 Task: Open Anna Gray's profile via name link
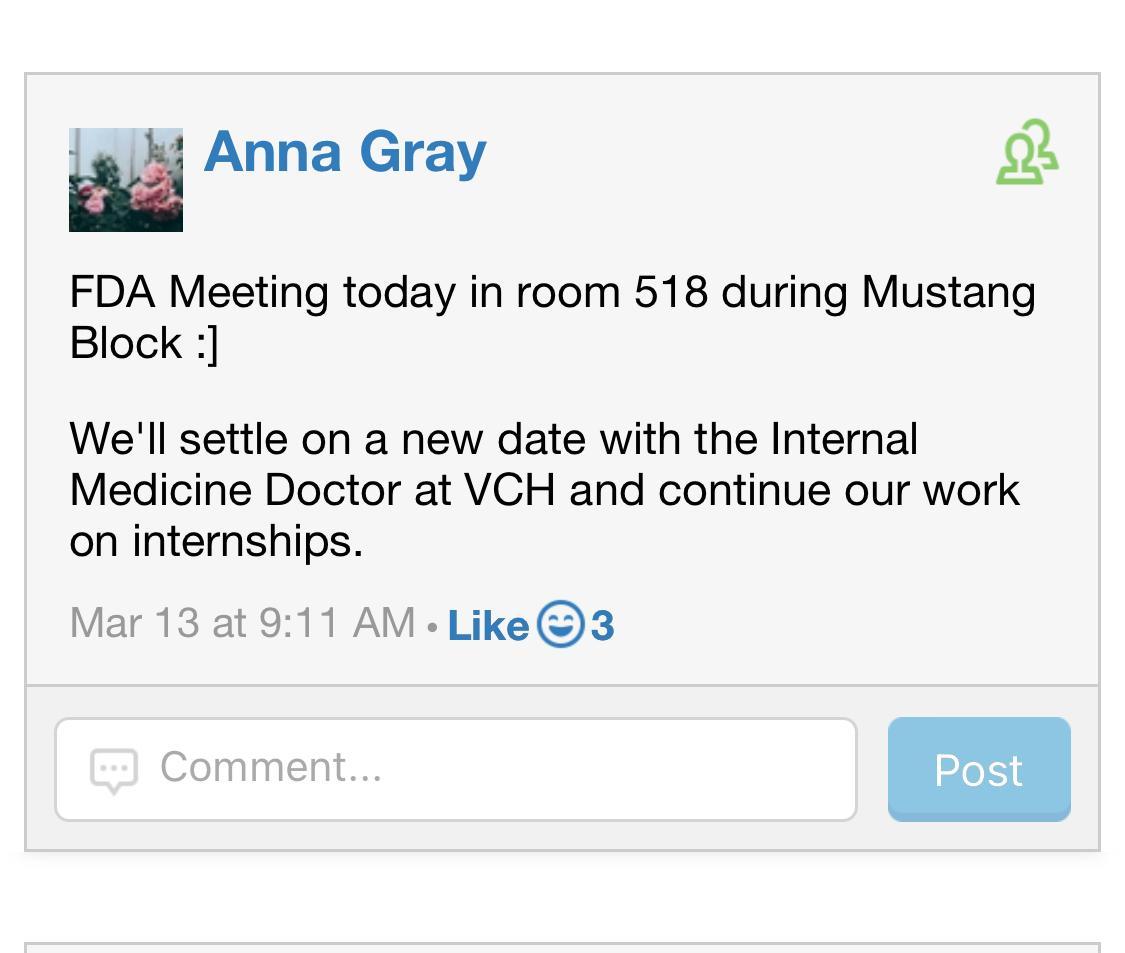point(345,152)
